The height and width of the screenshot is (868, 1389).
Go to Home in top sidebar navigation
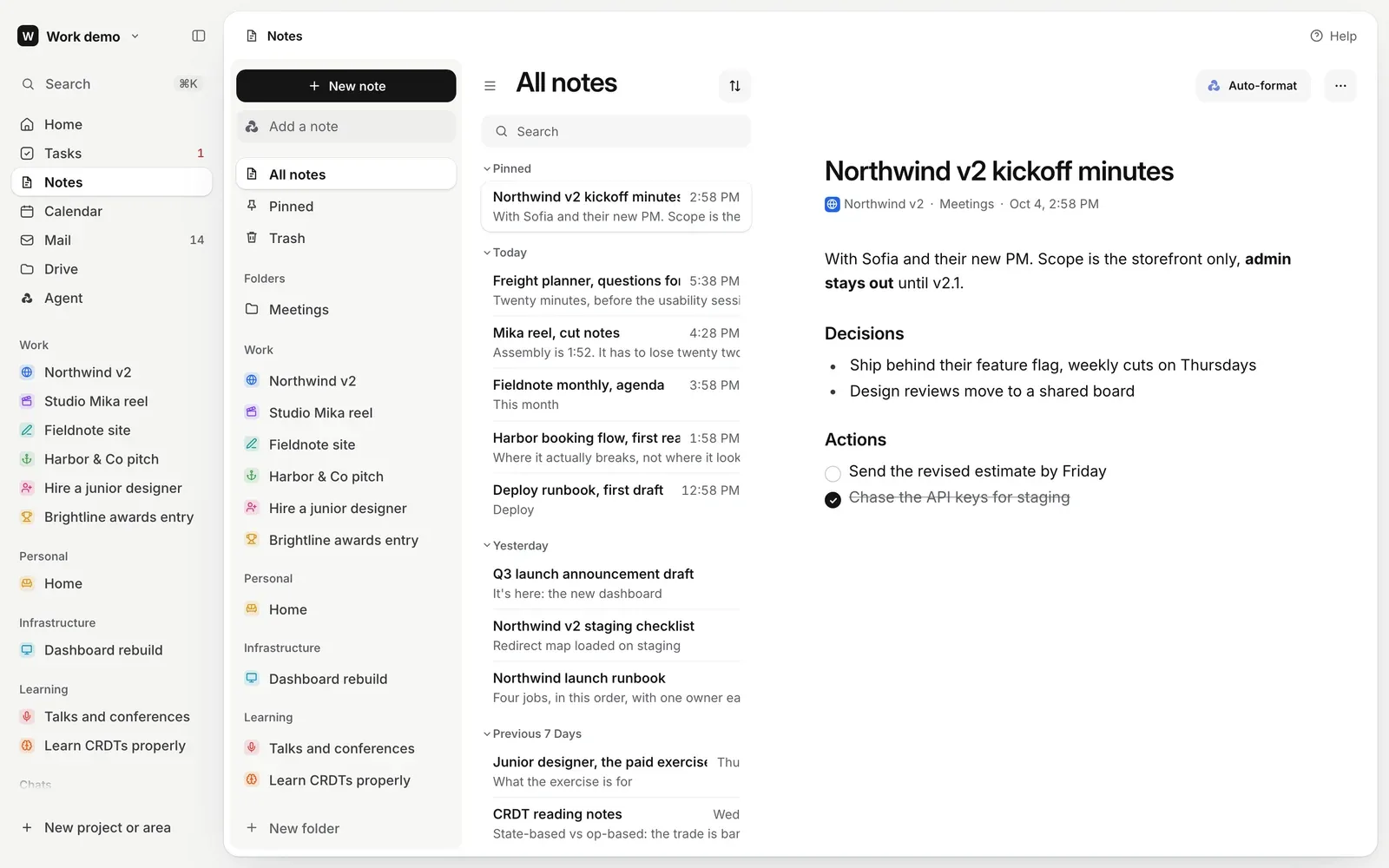click(112, 124)
